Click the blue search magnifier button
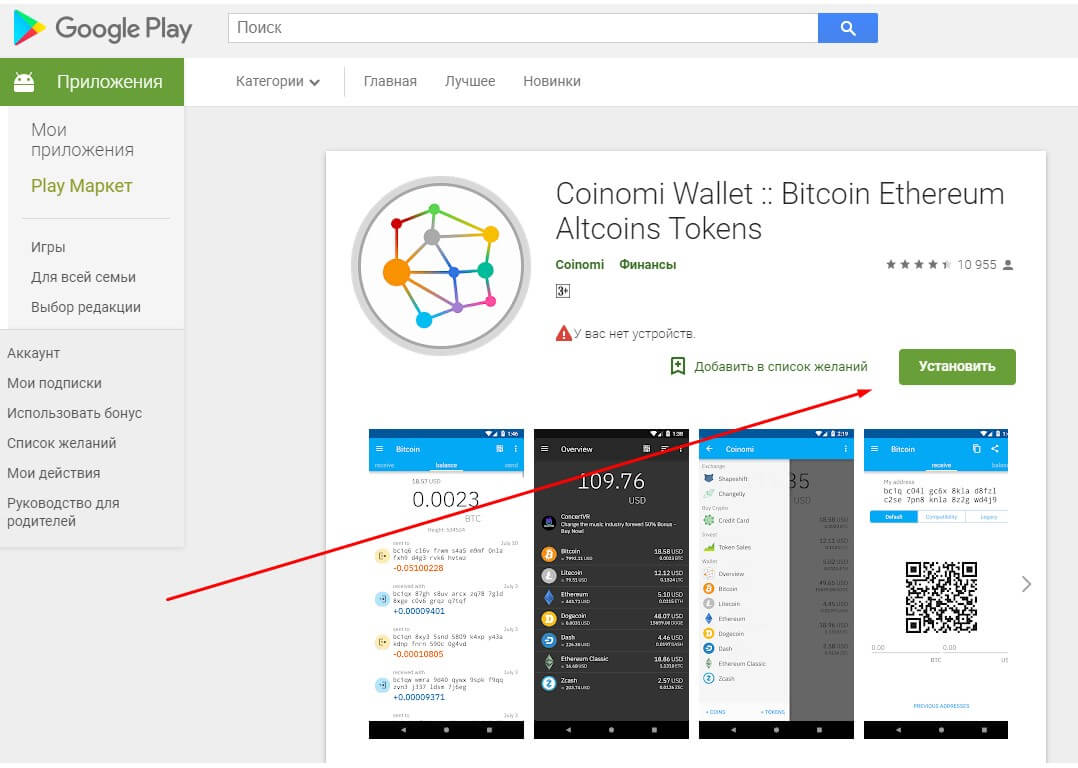Viewport: 1078px width, 768px height. click(x=848, y=28)
